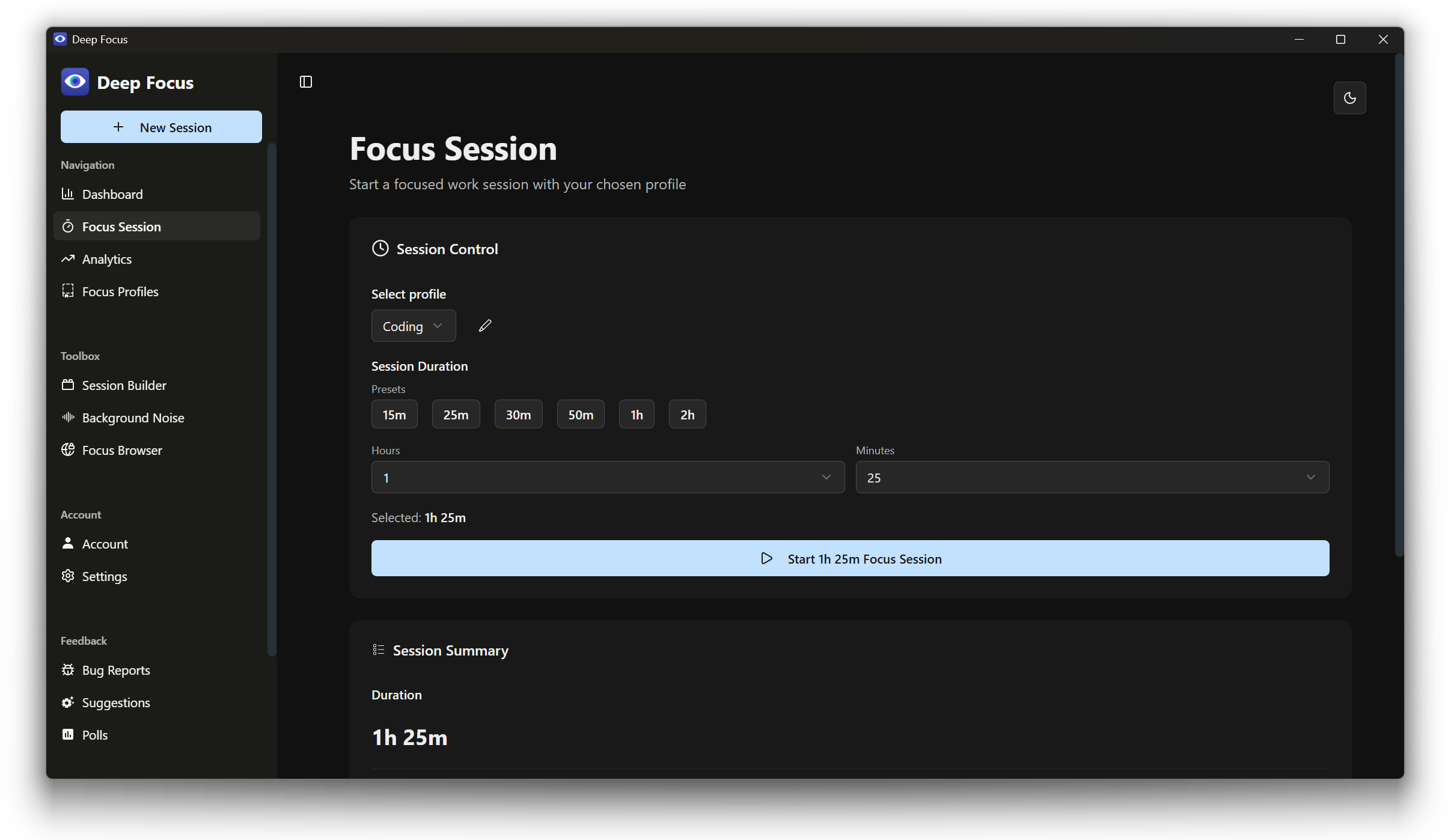Select the 15m preset
This screenshot has height=840, width=1451.
point(394,414)
